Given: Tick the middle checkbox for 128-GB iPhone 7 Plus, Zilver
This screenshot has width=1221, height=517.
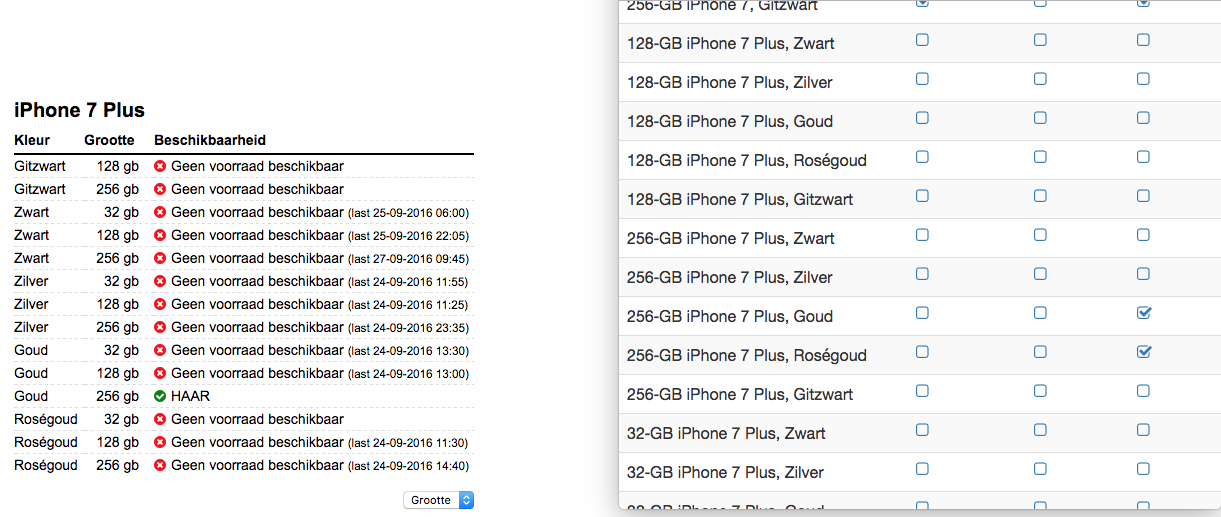Looking at the screenshot, I should point(1040,79).
